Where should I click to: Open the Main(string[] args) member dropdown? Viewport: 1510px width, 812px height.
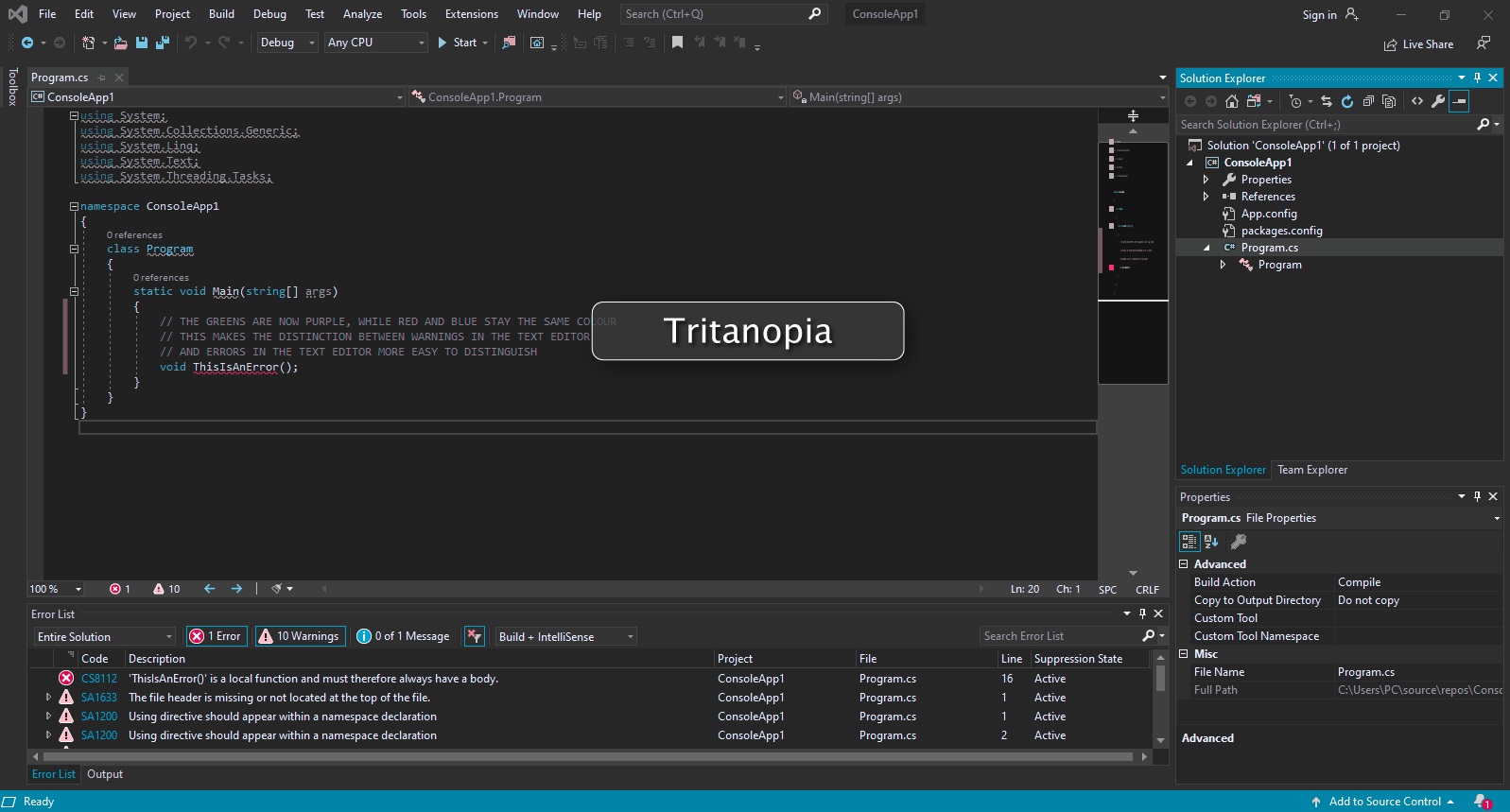(x=980, y=96)
